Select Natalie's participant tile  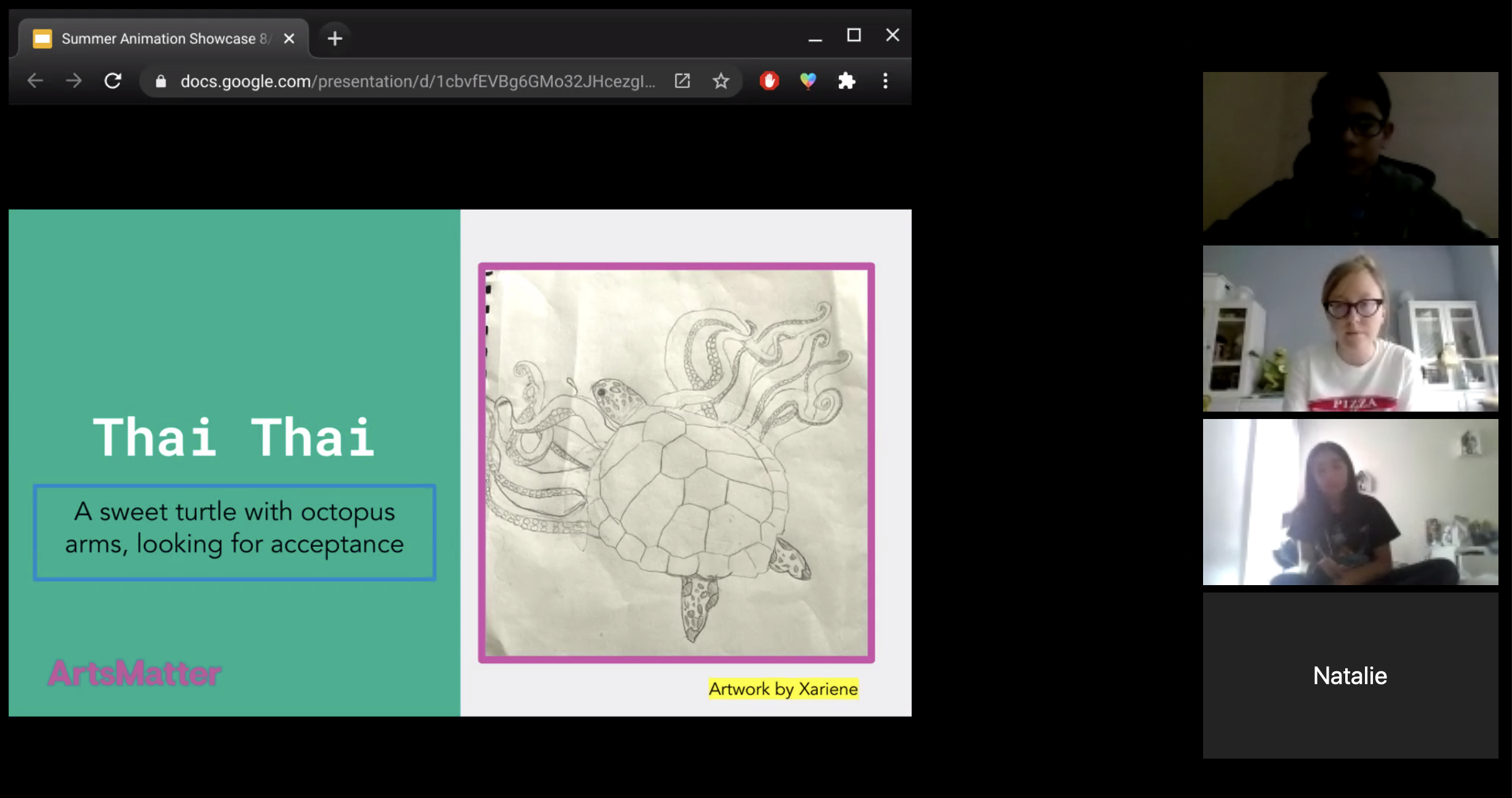click(1350, 675)
